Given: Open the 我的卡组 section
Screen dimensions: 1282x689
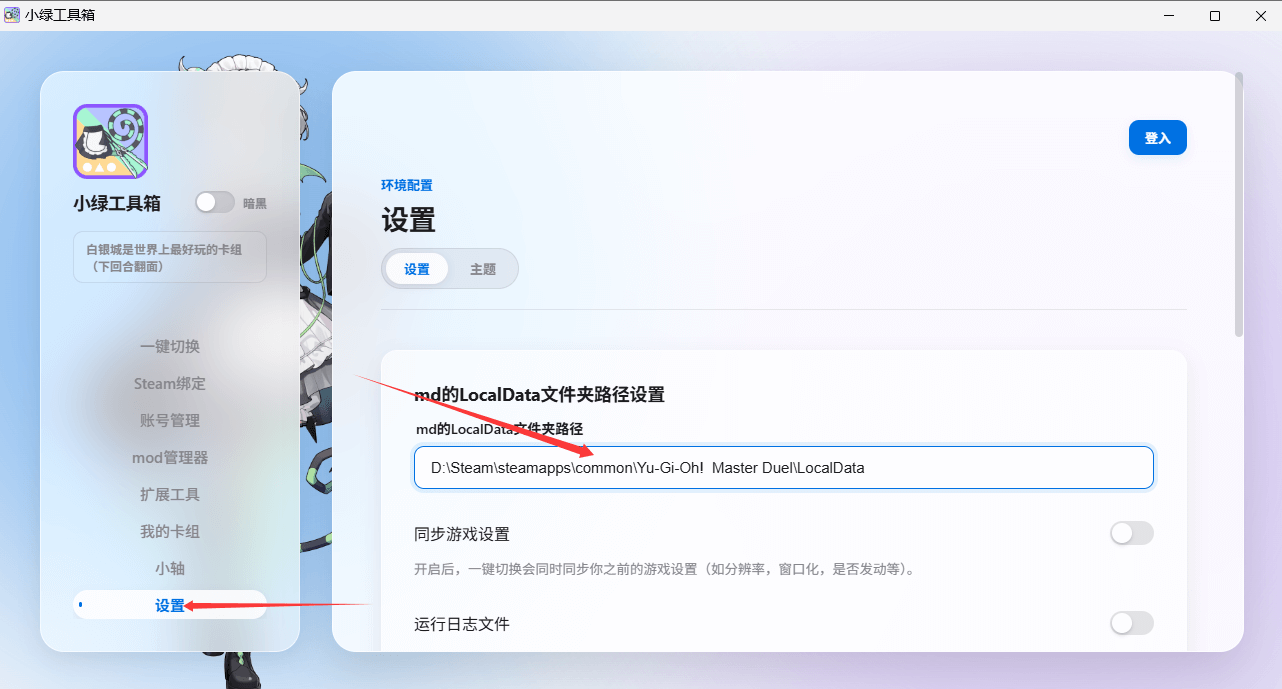Looking at the screenshot, I should [x=169, y=531].
